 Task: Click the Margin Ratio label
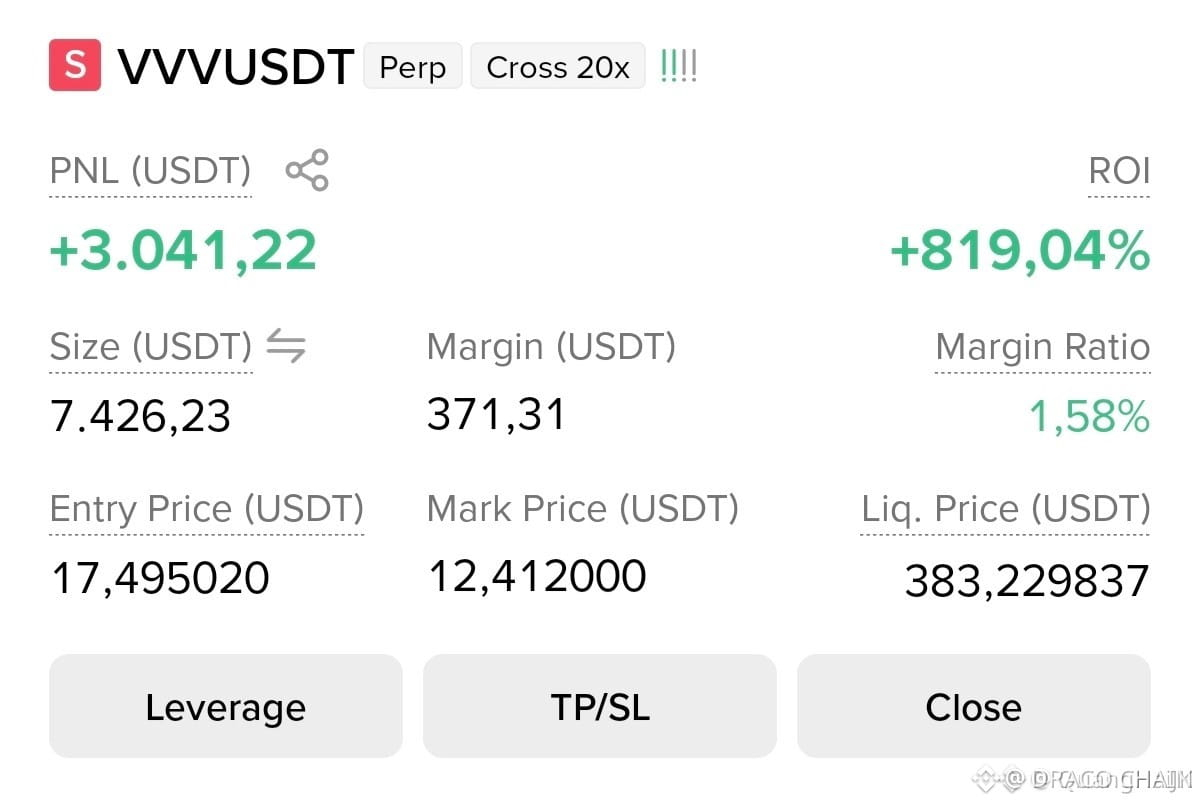1043,347
